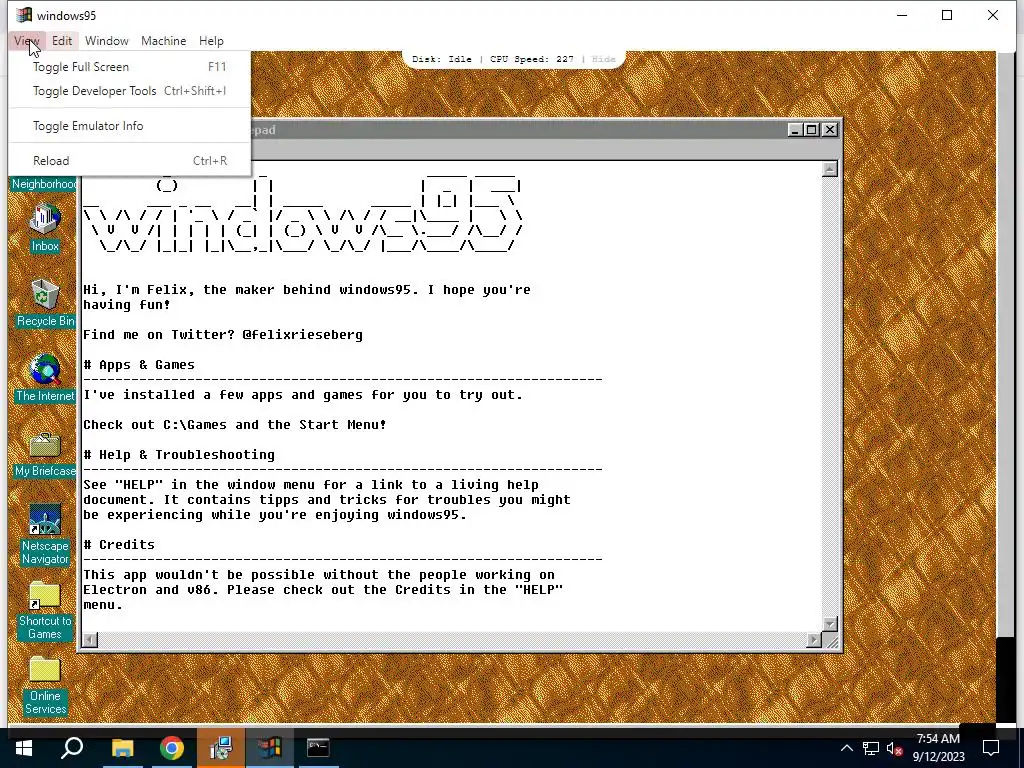1024x768 pixels.
Task: Open the Edit menu
Action: pyautogui.click(x=62, y=40)
